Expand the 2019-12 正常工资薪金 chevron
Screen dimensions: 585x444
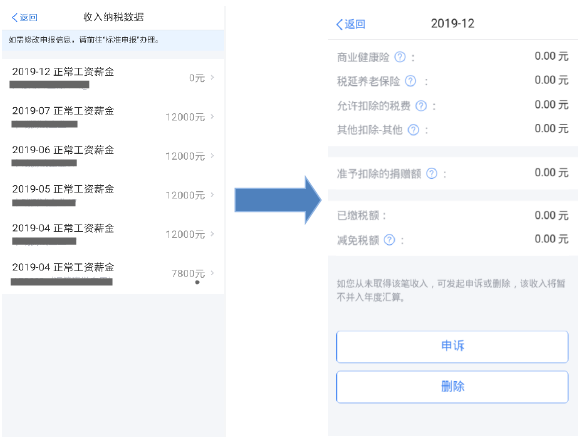212,77
